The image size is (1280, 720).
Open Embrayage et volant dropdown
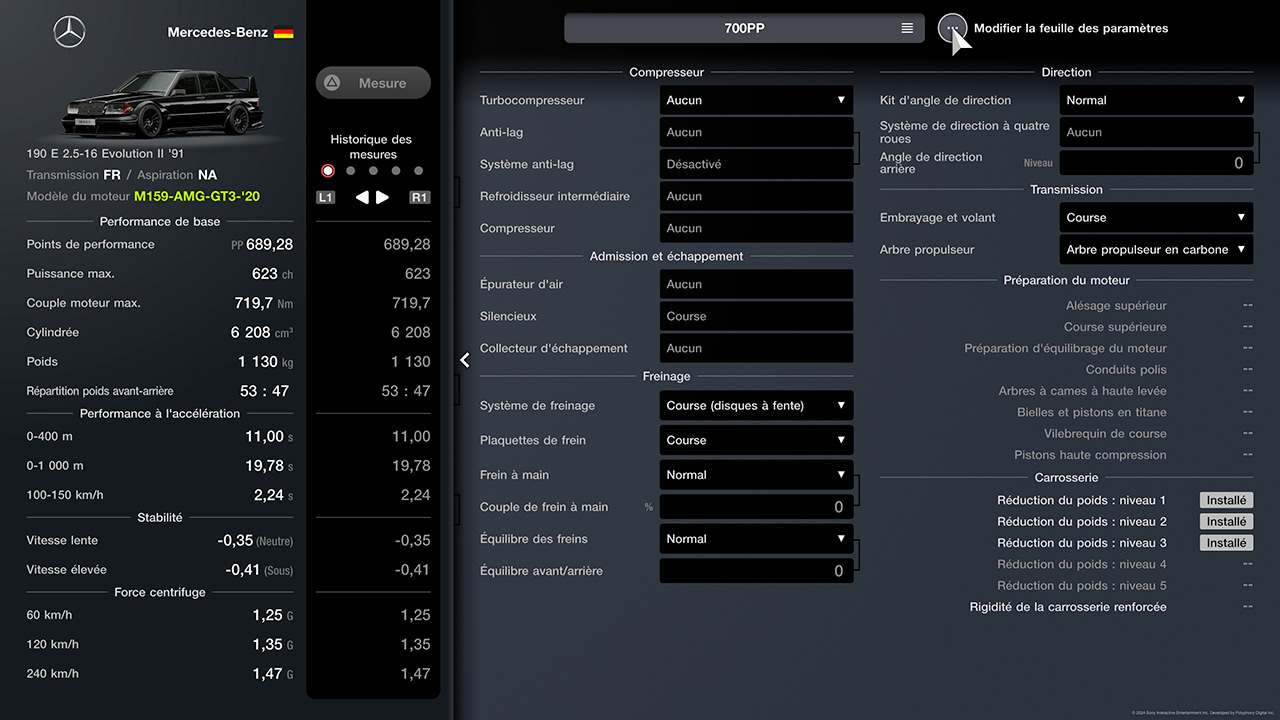(x=1157, y=217)
